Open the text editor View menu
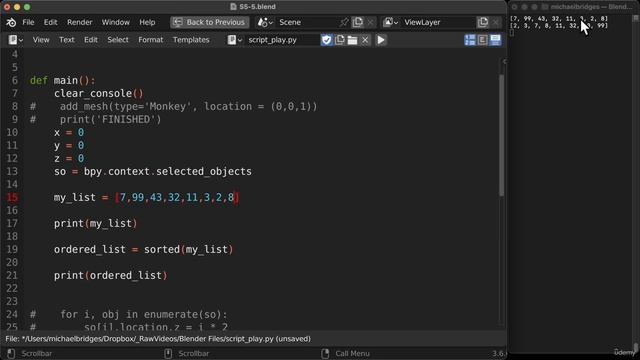The image size is (640, 360). pyautogui.click(x=41, y=40)
